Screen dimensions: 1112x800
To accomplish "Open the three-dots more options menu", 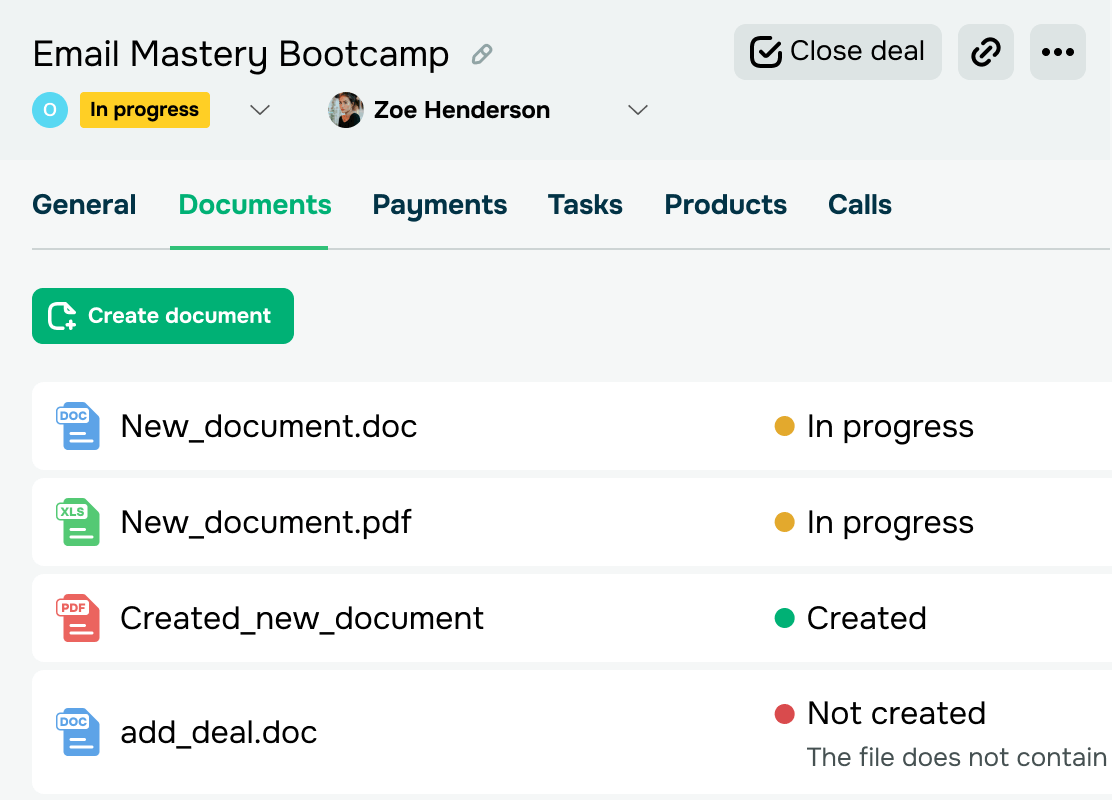I will coord(1058,52).
